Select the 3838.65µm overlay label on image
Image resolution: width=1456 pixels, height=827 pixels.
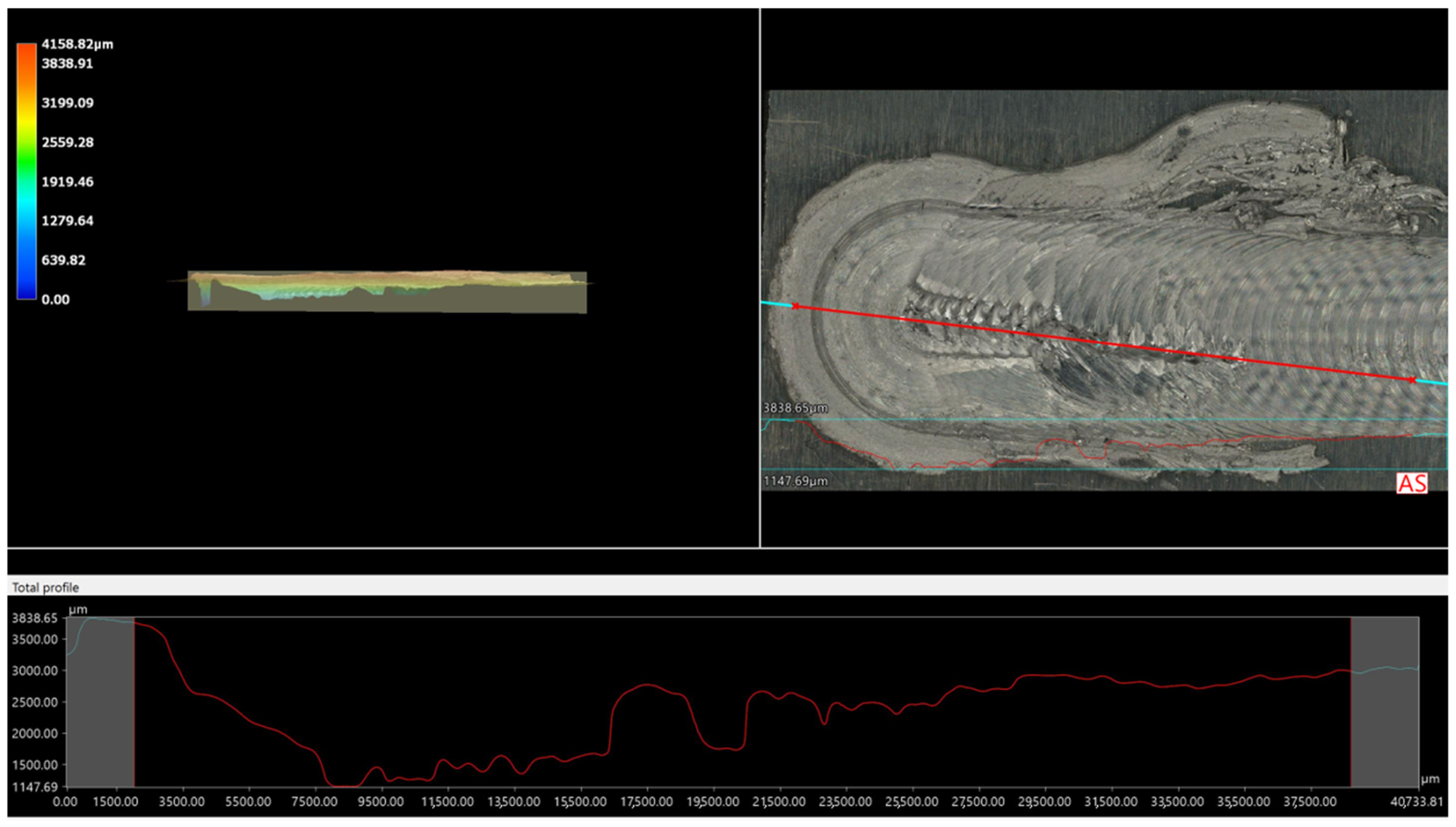tap(795, 408)
